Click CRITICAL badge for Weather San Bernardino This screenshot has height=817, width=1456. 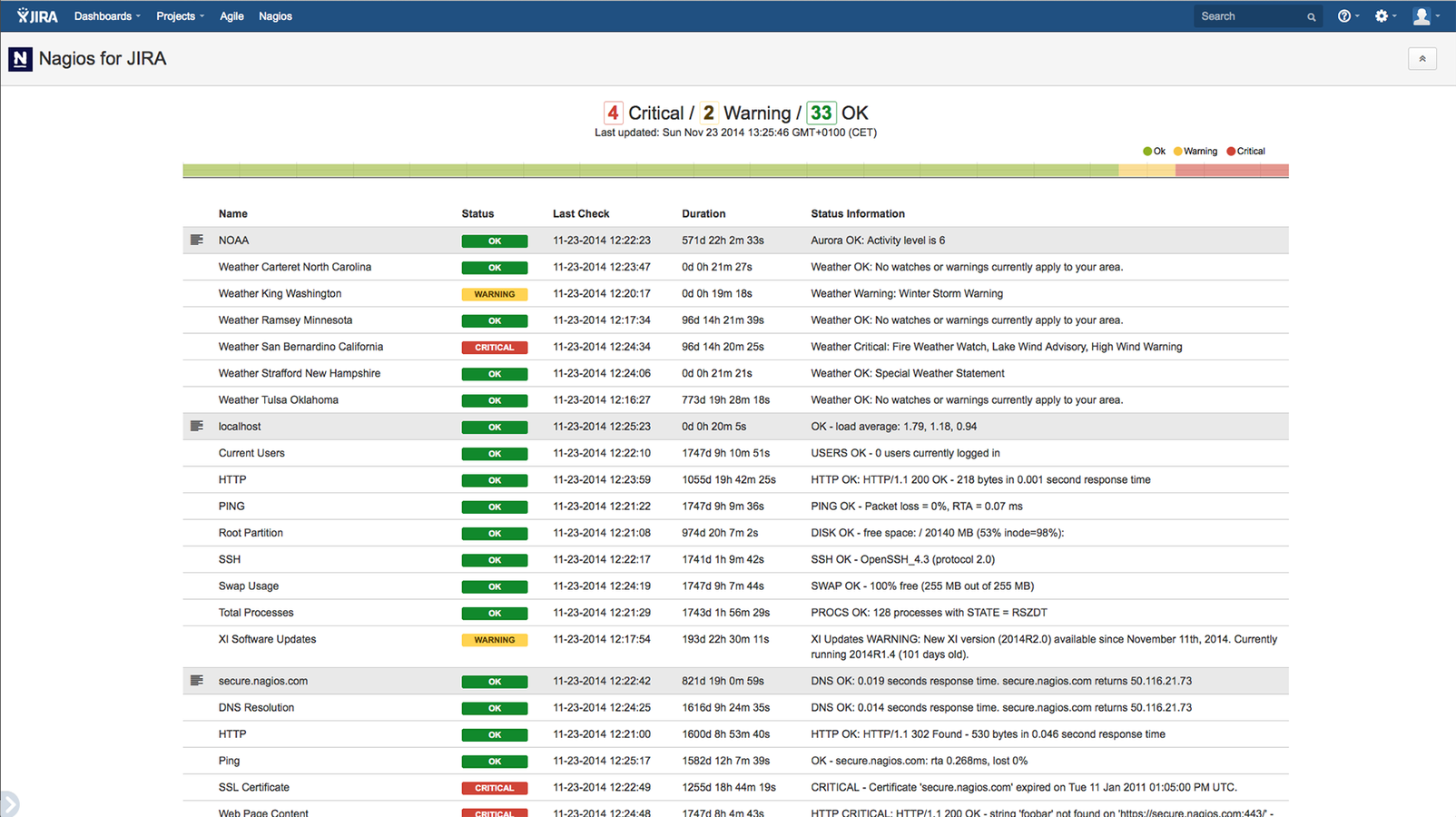point(495,348)
